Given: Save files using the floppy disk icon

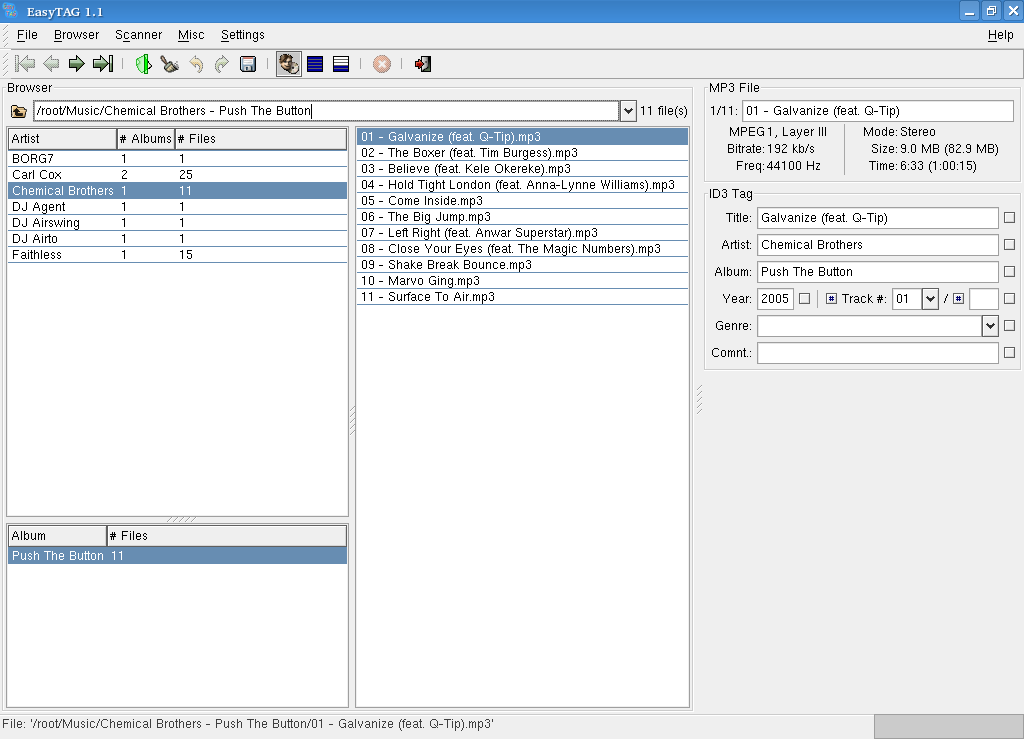Looking at the screenshot, I should coord(248,64).
